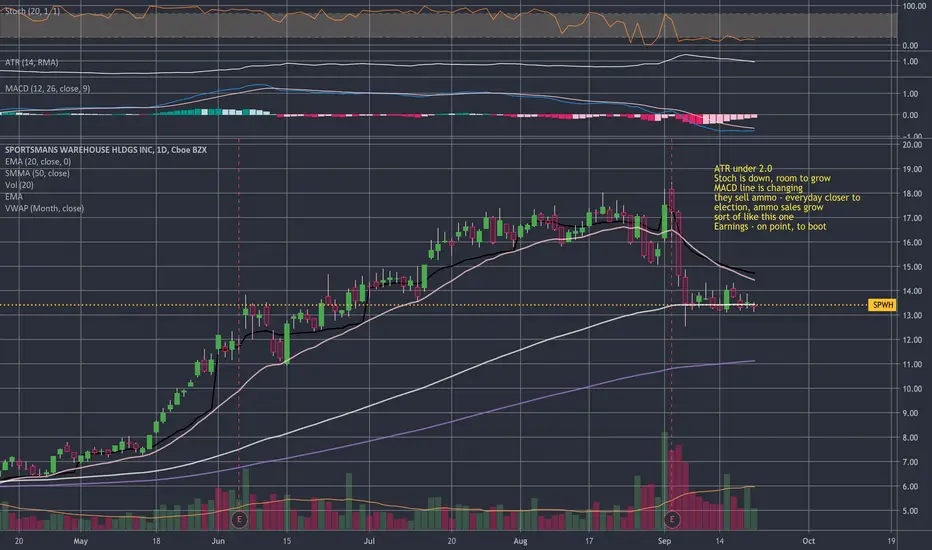Click the June earnings 'E' marker
The image size is (932, 550).
pos(239,519)
